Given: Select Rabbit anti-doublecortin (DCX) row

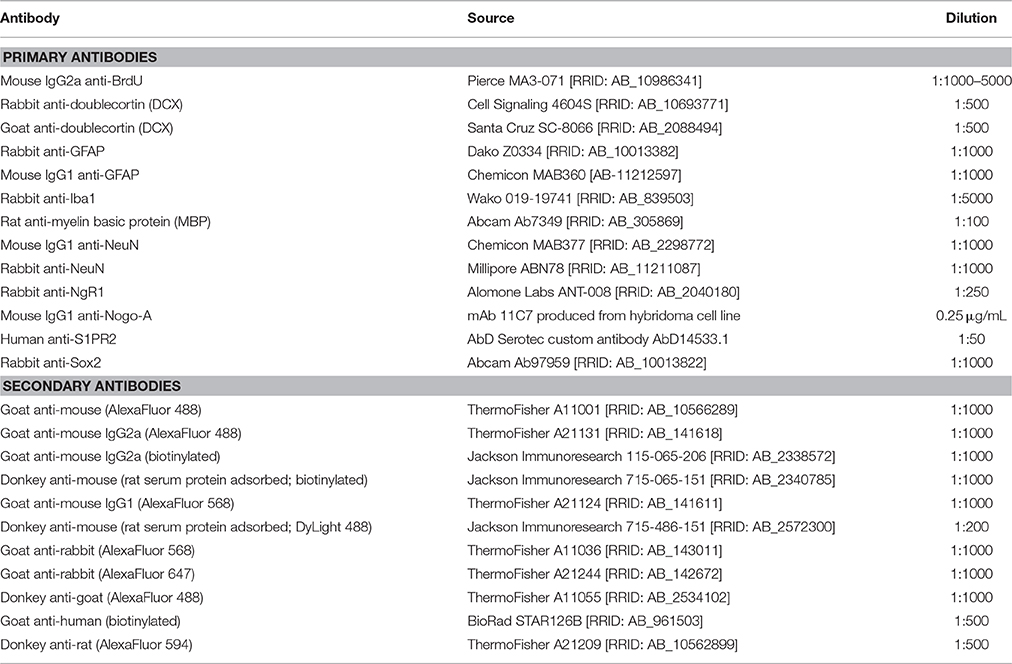Looking at the screenshot, I should click(506, 105).
